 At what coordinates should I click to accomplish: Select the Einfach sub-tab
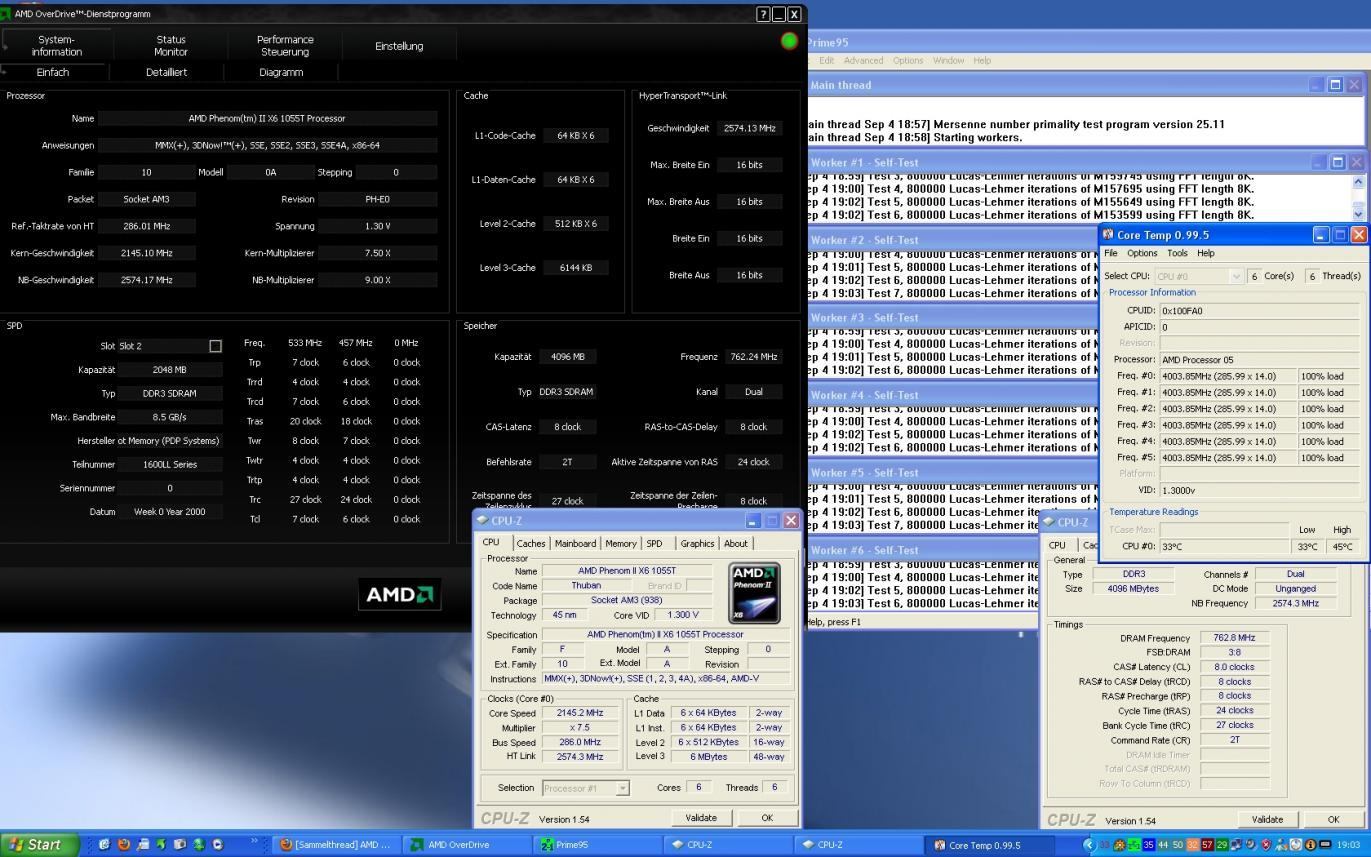tap(53, 72)
